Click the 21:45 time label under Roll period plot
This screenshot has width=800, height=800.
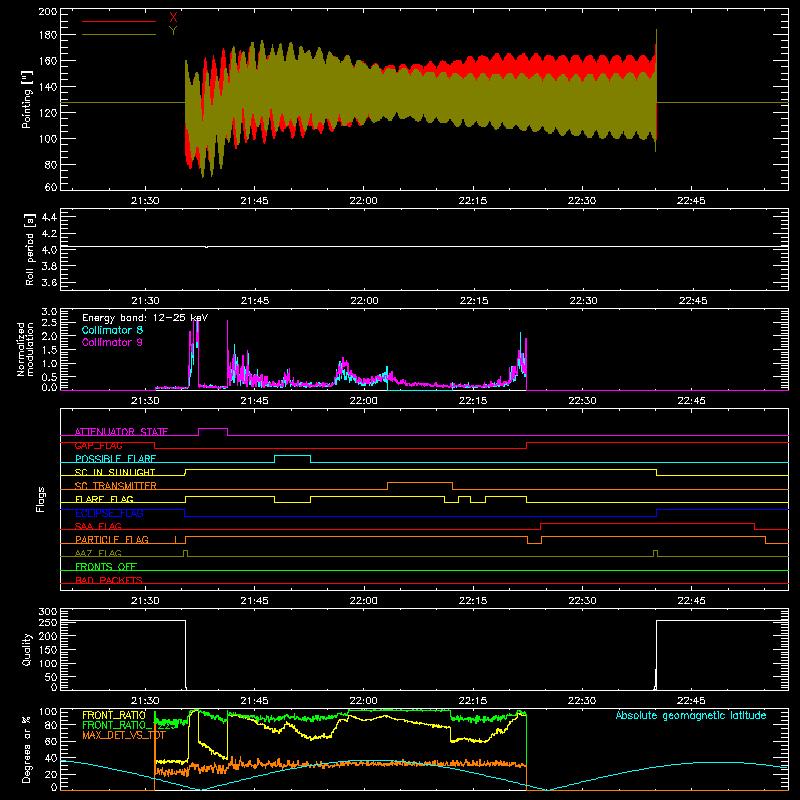click(255, 301)
